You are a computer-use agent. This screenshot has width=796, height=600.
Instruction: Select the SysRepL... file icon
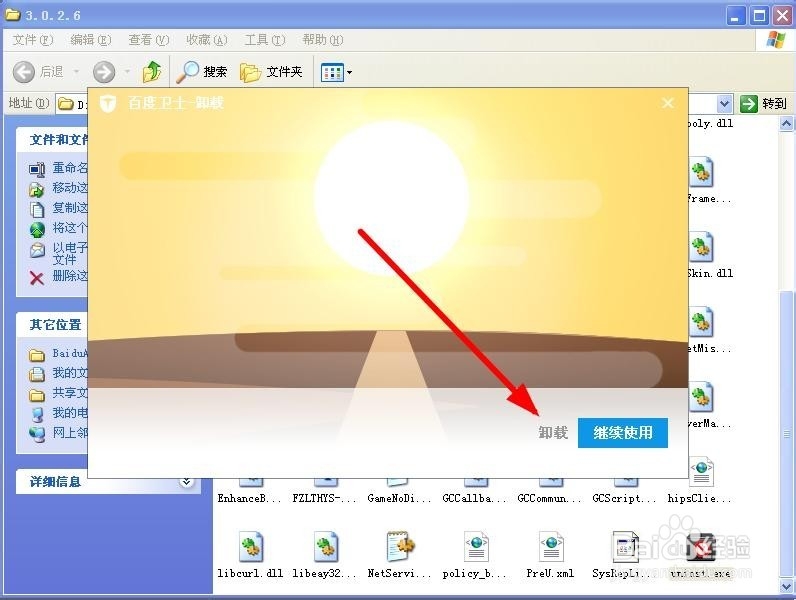pos(625,546)
